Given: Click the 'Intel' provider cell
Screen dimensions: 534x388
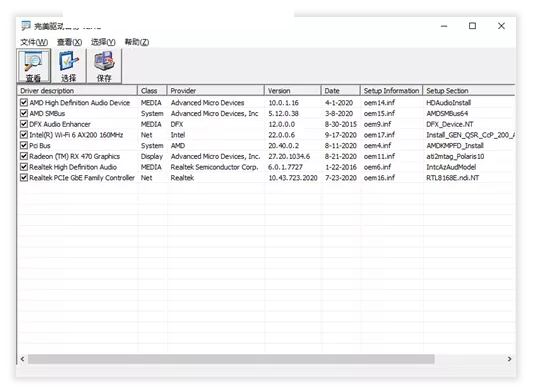Looking at the screenshot, I should pyautogui.click(x=178, y=135).
